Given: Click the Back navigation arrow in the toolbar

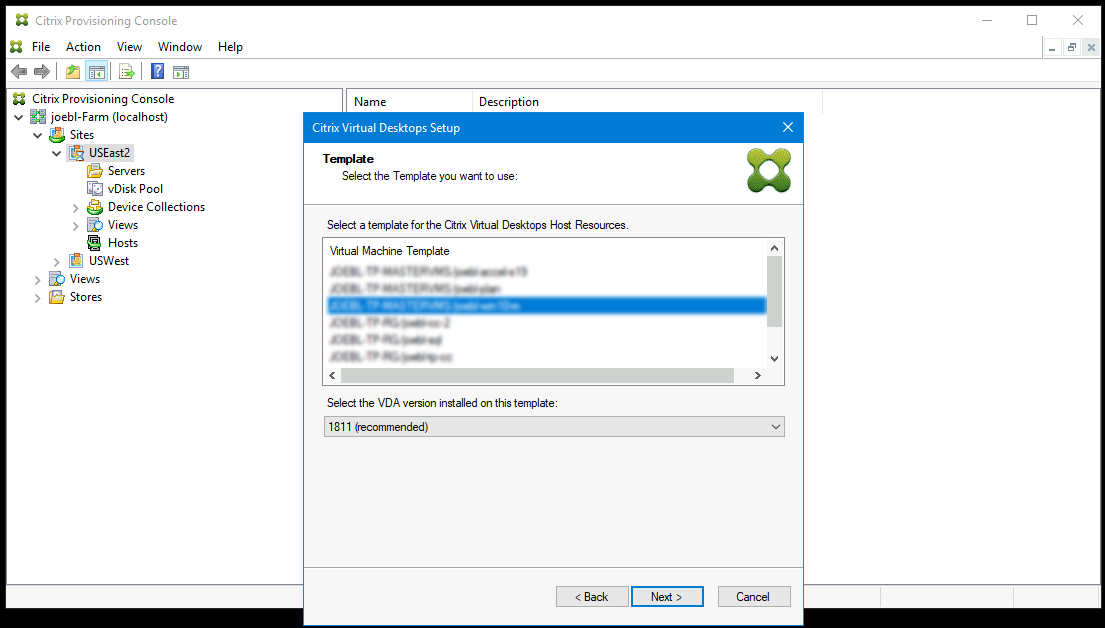Looking at the screenshot, I should click(x=18, y=71).
